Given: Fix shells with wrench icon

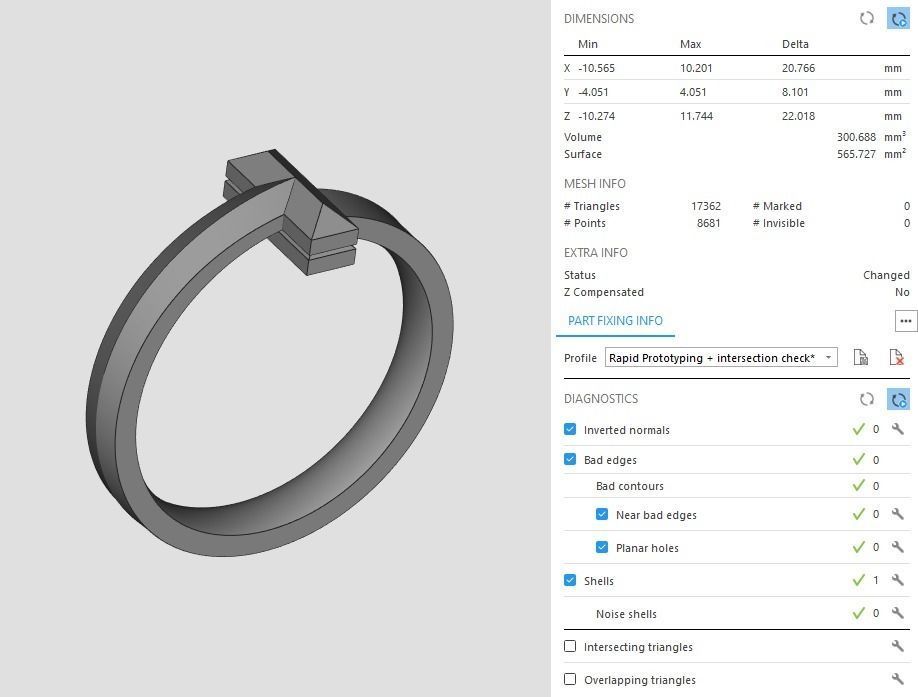Looking at the screenshot, I should click(898, 580).
